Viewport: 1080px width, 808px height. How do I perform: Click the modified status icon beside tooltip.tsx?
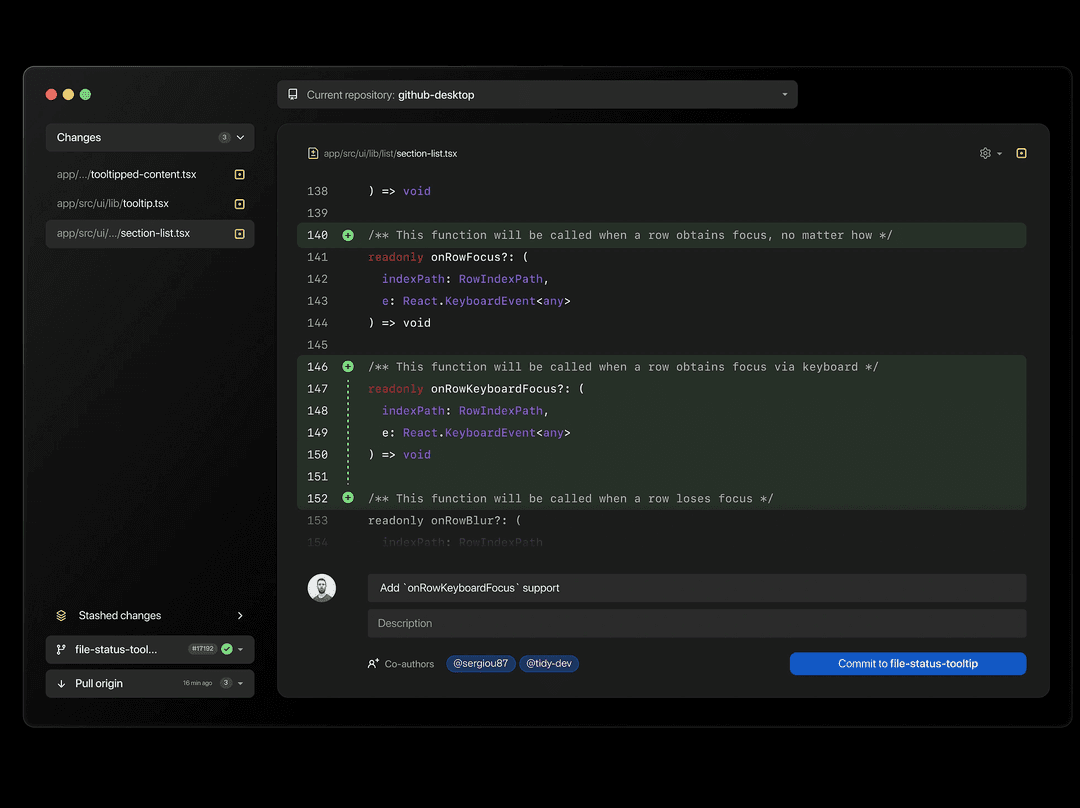239,204
